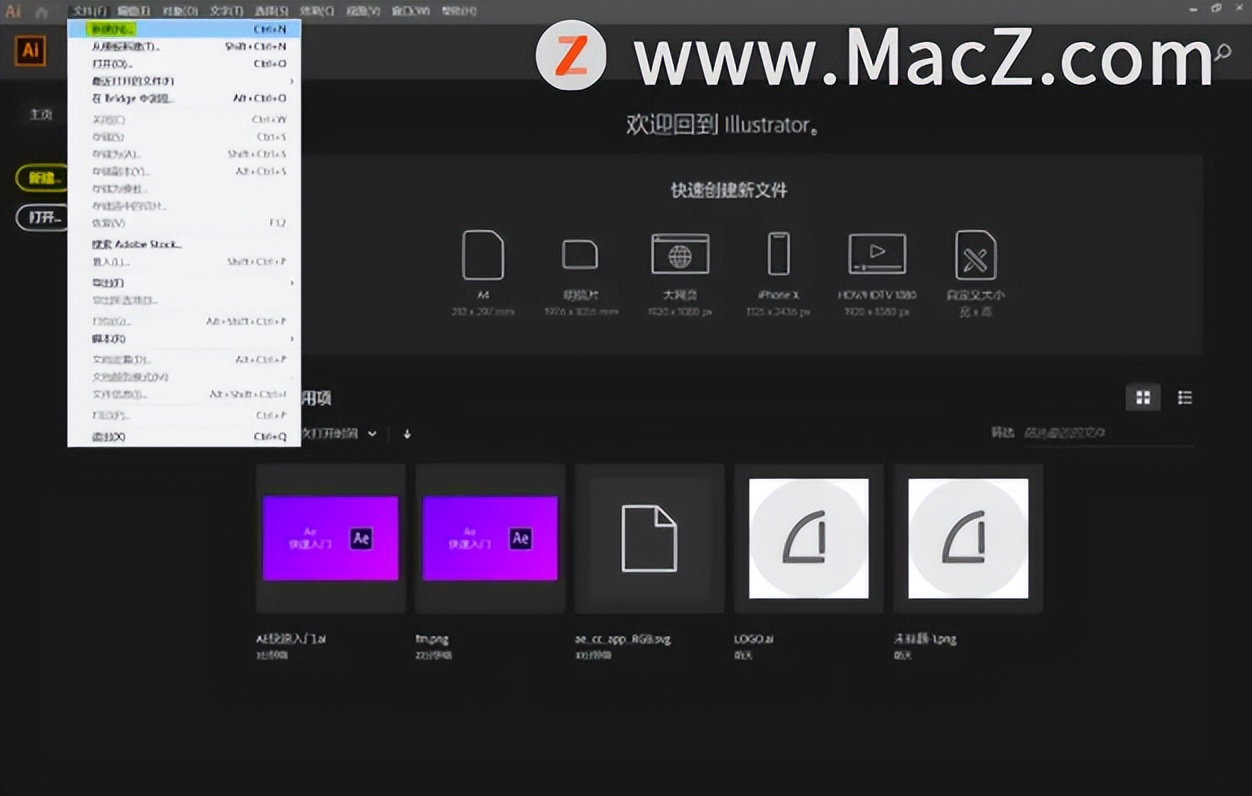Click the 新建 button in sidebar
Screen dimensions: 1252x796
point(41,177)
